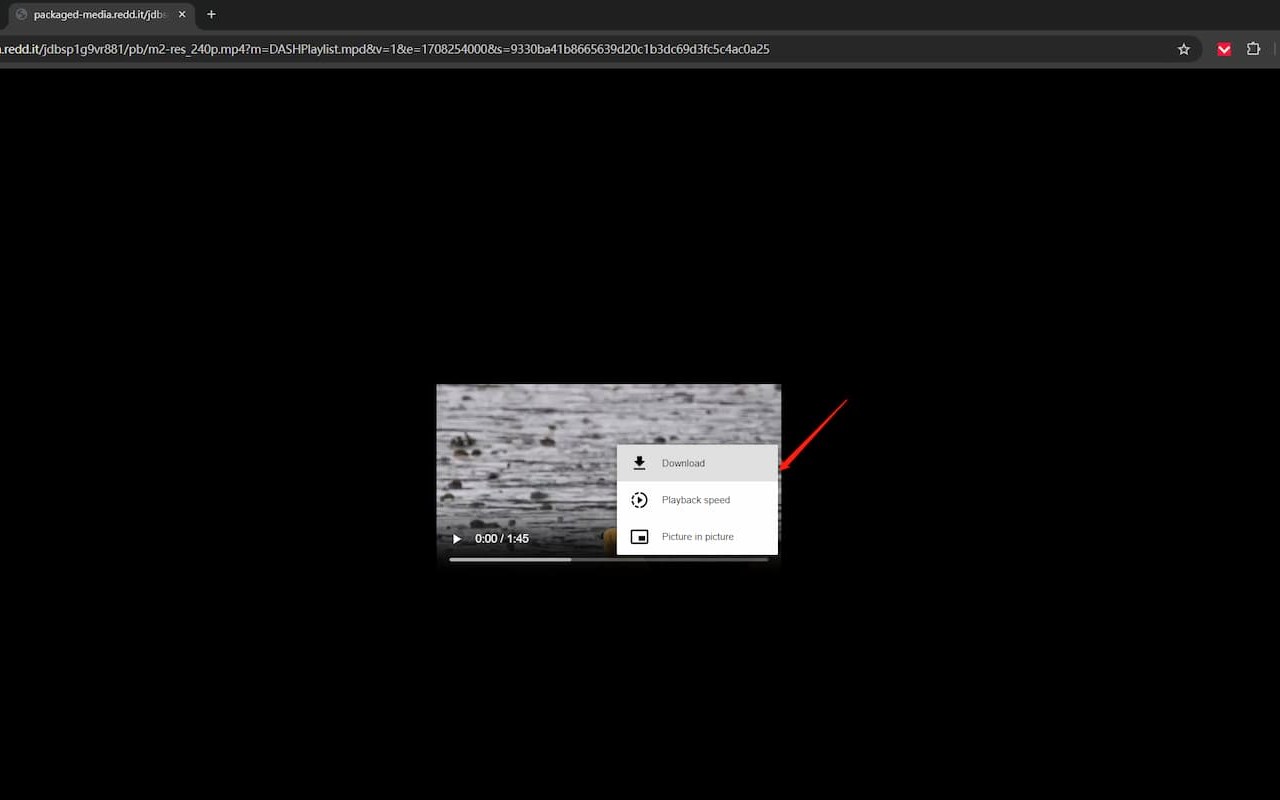1280x800 pixels.
Task: Open a new tab with the plus button
Action: coord(210,14)
